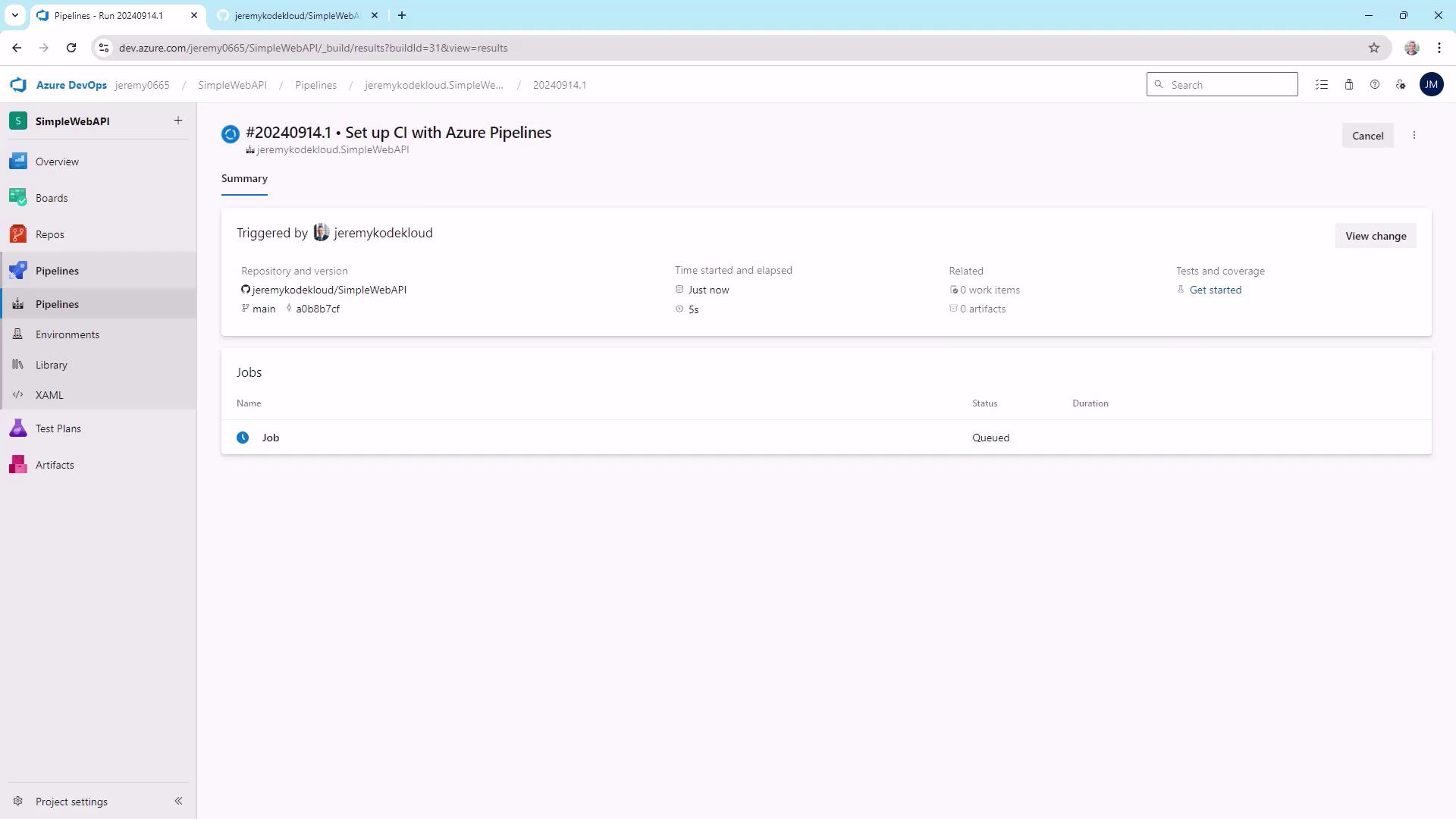Select the Pipelines sub-item in sidebar

point(99,304)
